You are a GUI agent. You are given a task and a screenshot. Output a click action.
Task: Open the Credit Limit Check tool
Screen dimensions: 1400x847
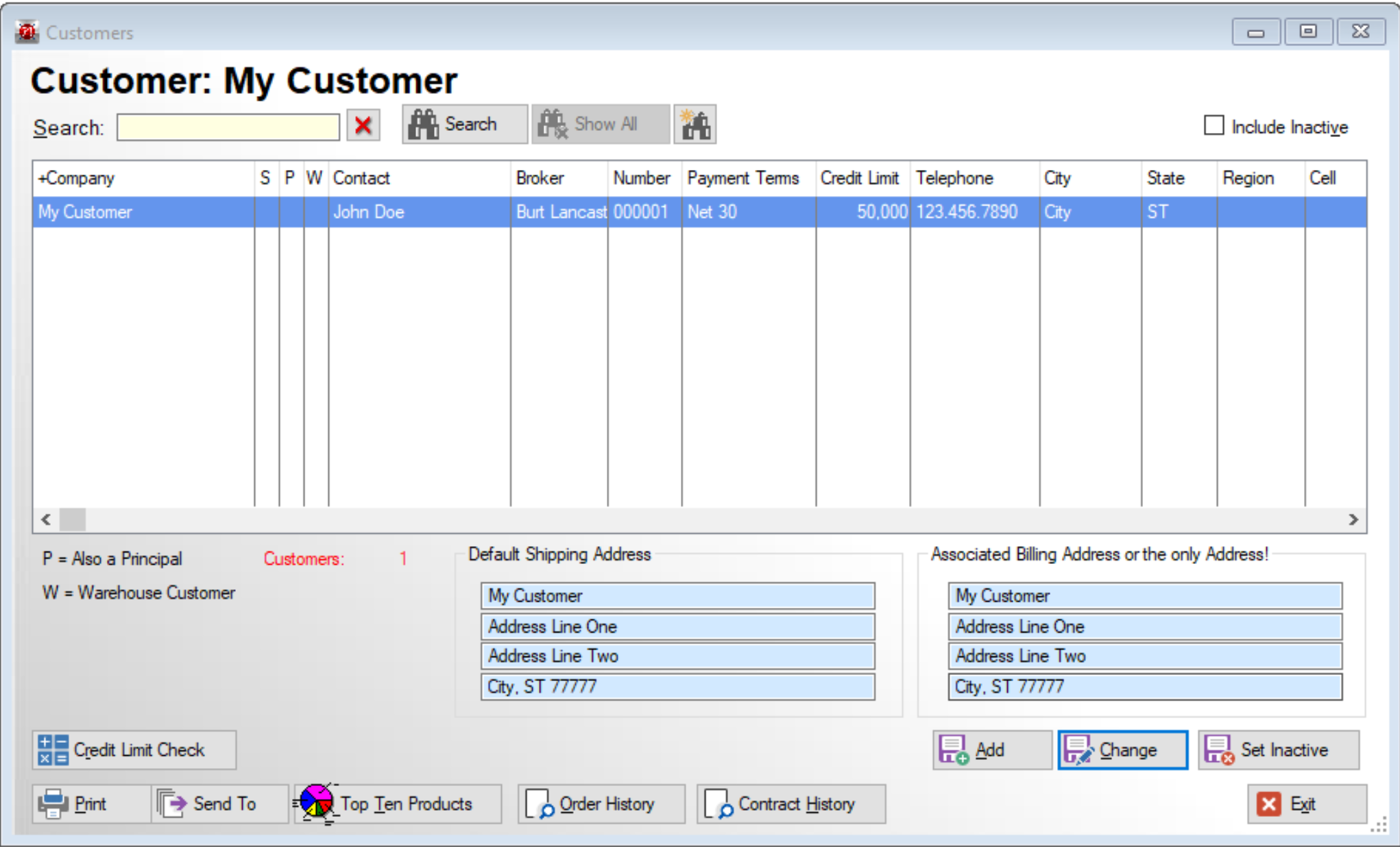(x=134, y=750)
